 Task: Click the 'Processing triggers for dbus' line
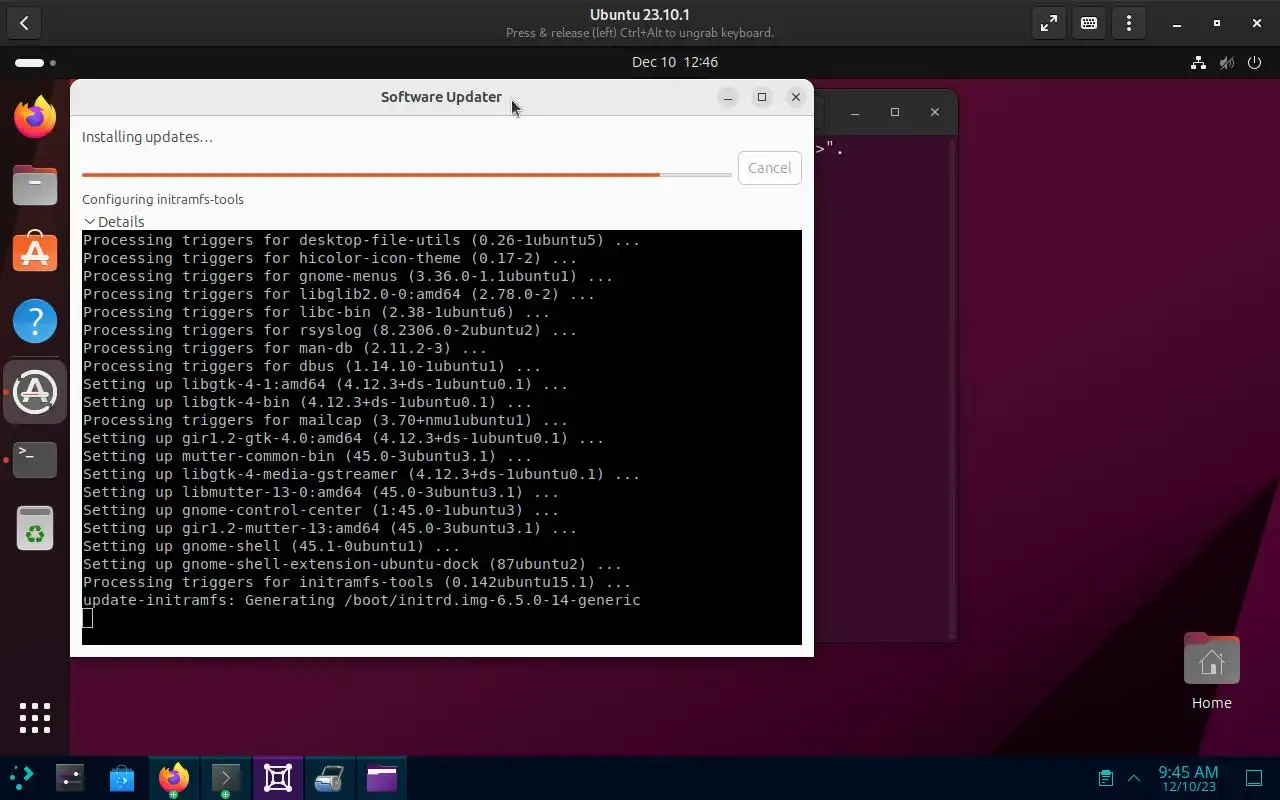click(312, 366)
